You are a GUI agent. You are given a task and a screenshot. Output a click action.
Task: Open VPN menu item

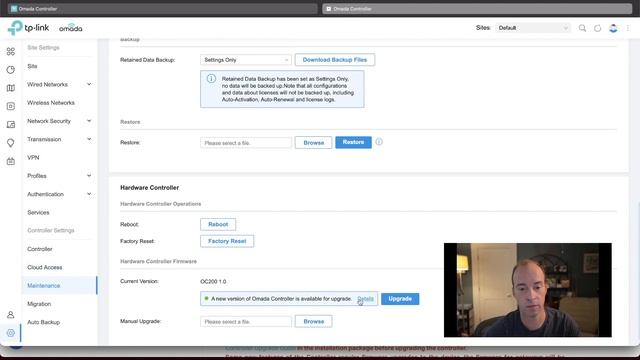(x=33, y=158)
